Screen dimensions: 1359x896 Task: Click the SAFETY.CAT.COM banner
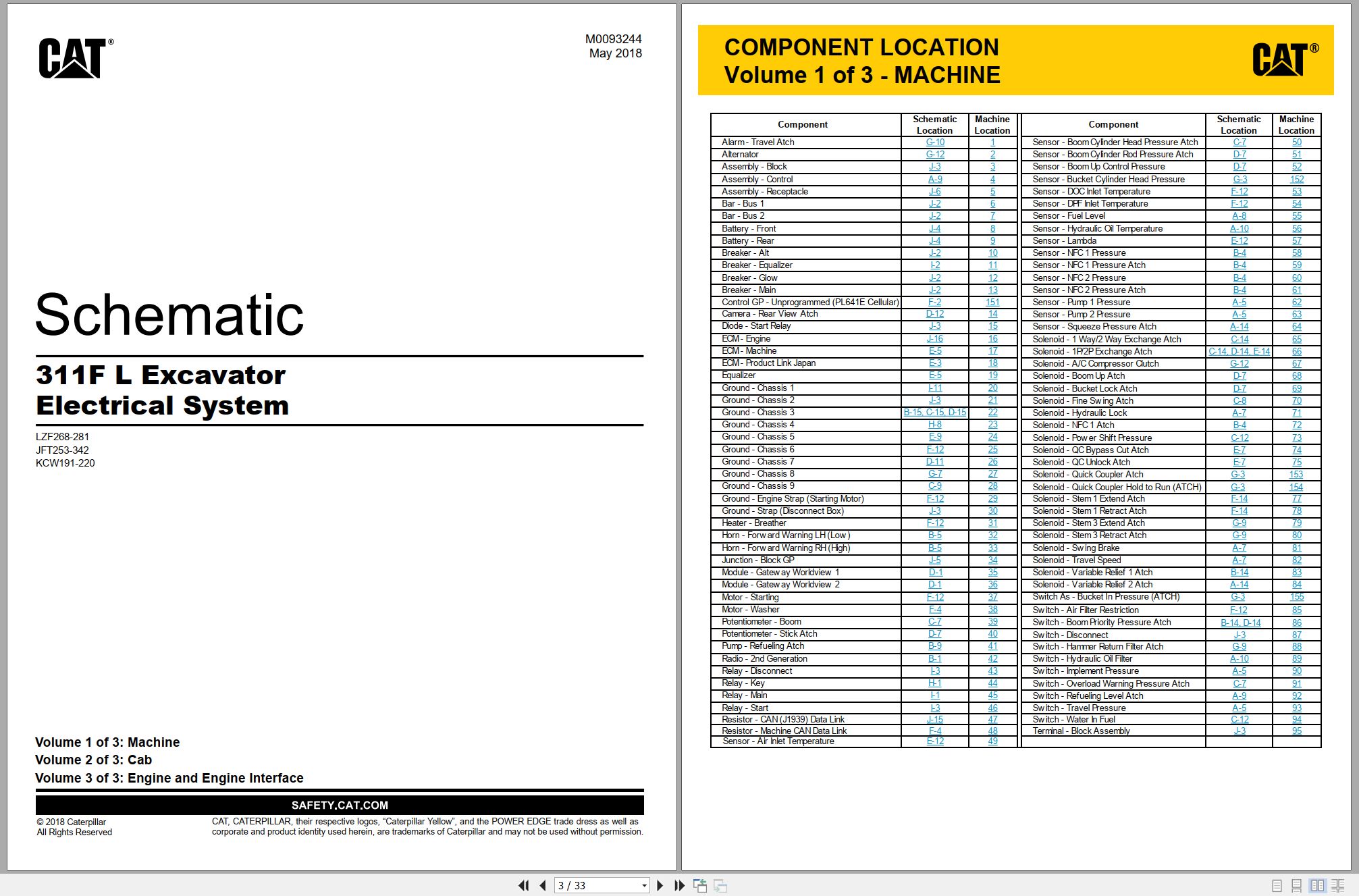tap(340, 805)
